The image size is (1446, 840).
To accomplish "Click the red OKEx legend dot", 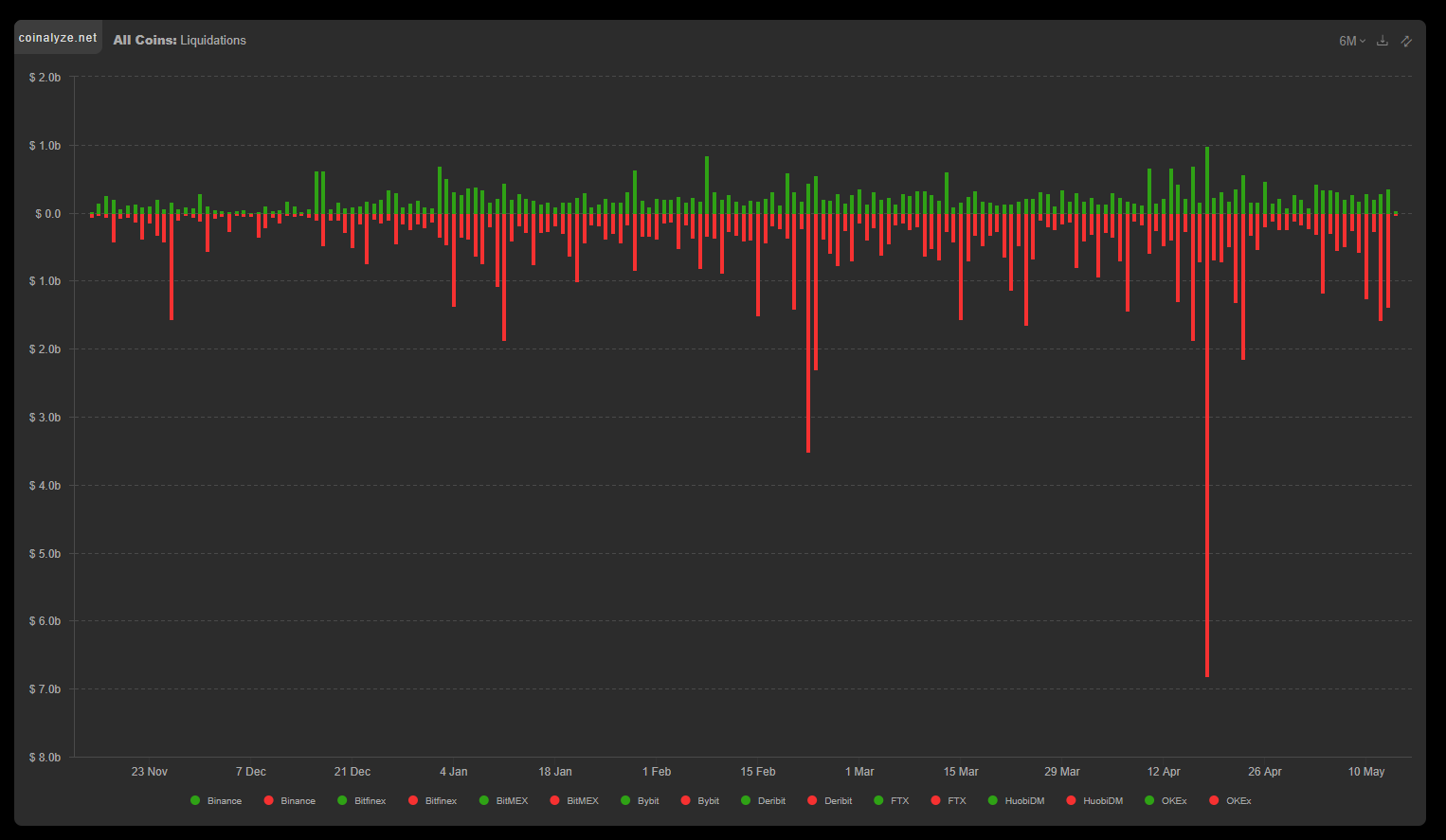I will click(1214, 801).
